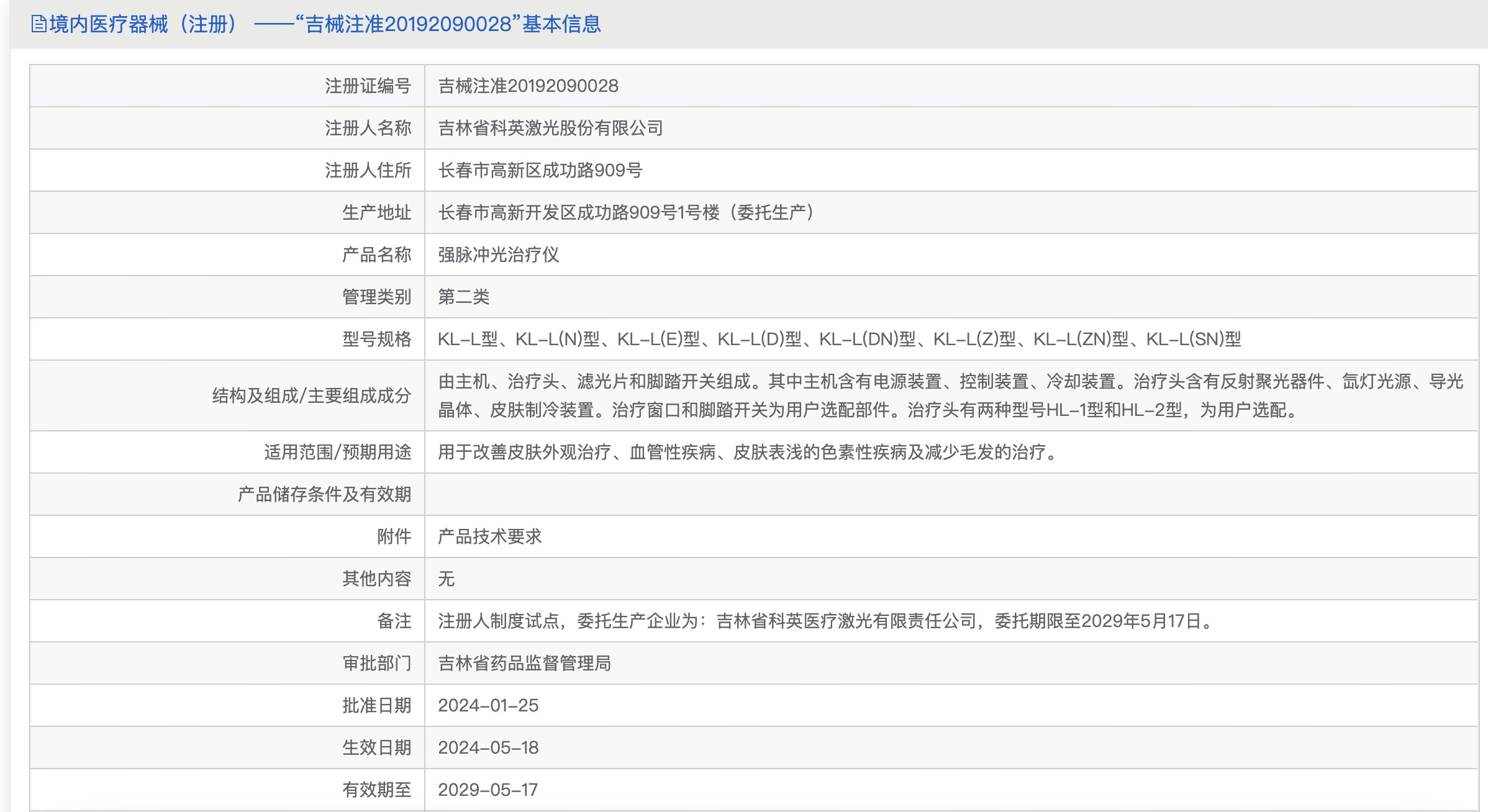Select the registration number value 吉械注准20192090028
Viewport: 1488px width, 812px height.
[528, 86]
